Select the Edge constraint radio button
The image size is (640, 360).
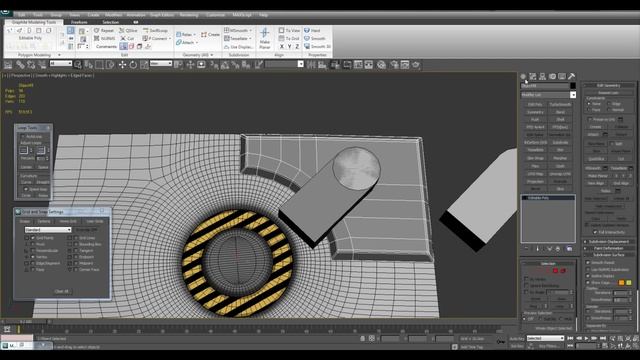[609, 104]
